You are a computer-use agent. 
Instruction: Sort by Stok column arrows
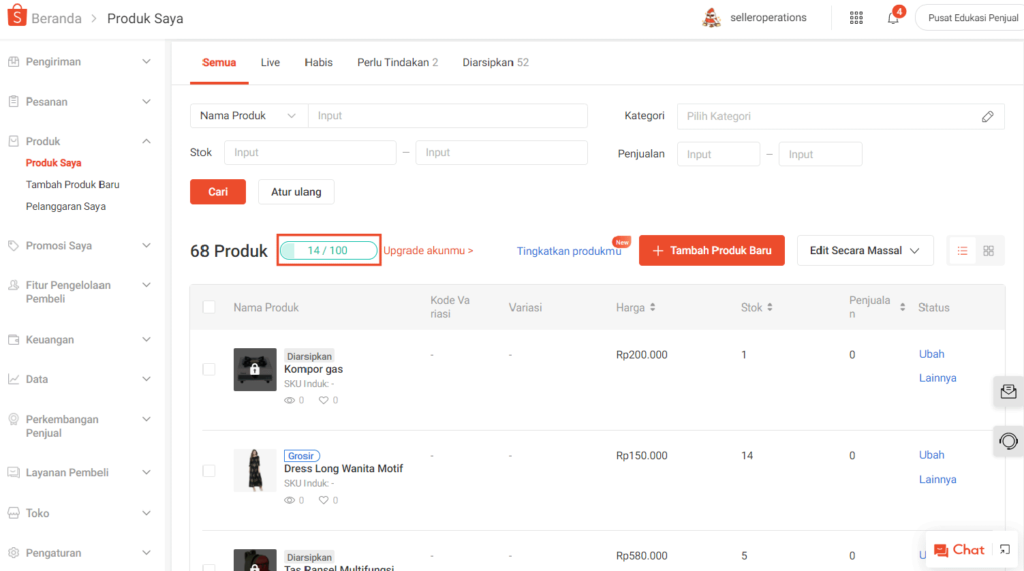pyautogui.click(x=770, y=307)
